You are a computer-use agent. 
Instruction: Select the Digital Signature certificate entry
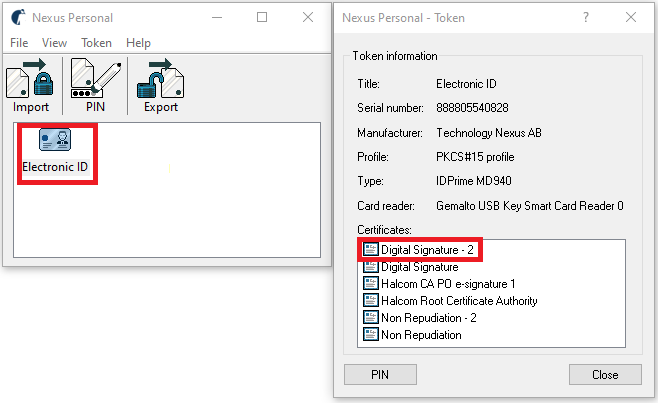pyautogui.click(x=419, y=267)
